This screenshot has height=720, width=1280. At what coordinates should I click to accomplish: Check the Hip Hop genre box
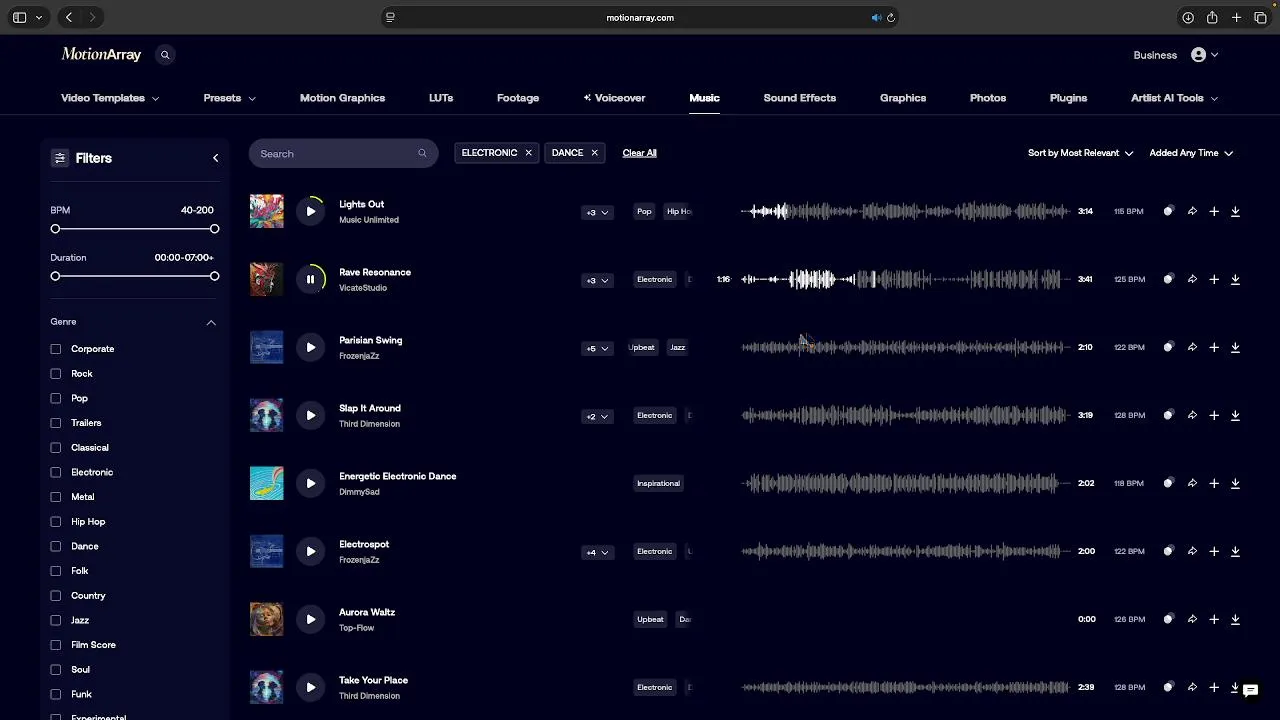pos(56,522)
